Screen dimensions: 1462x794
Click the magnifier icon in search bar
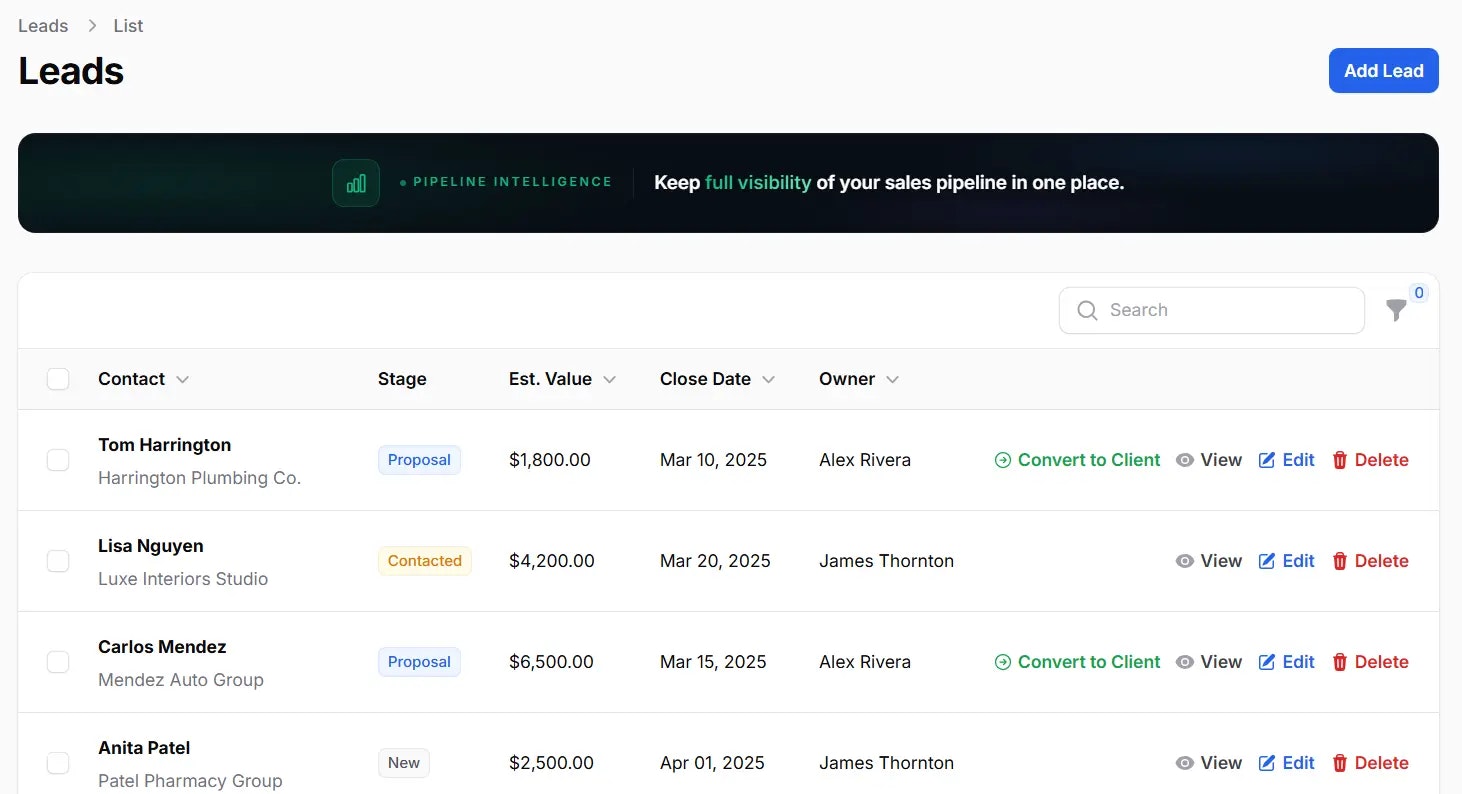pyautogui.click(x=1086, y=310)
